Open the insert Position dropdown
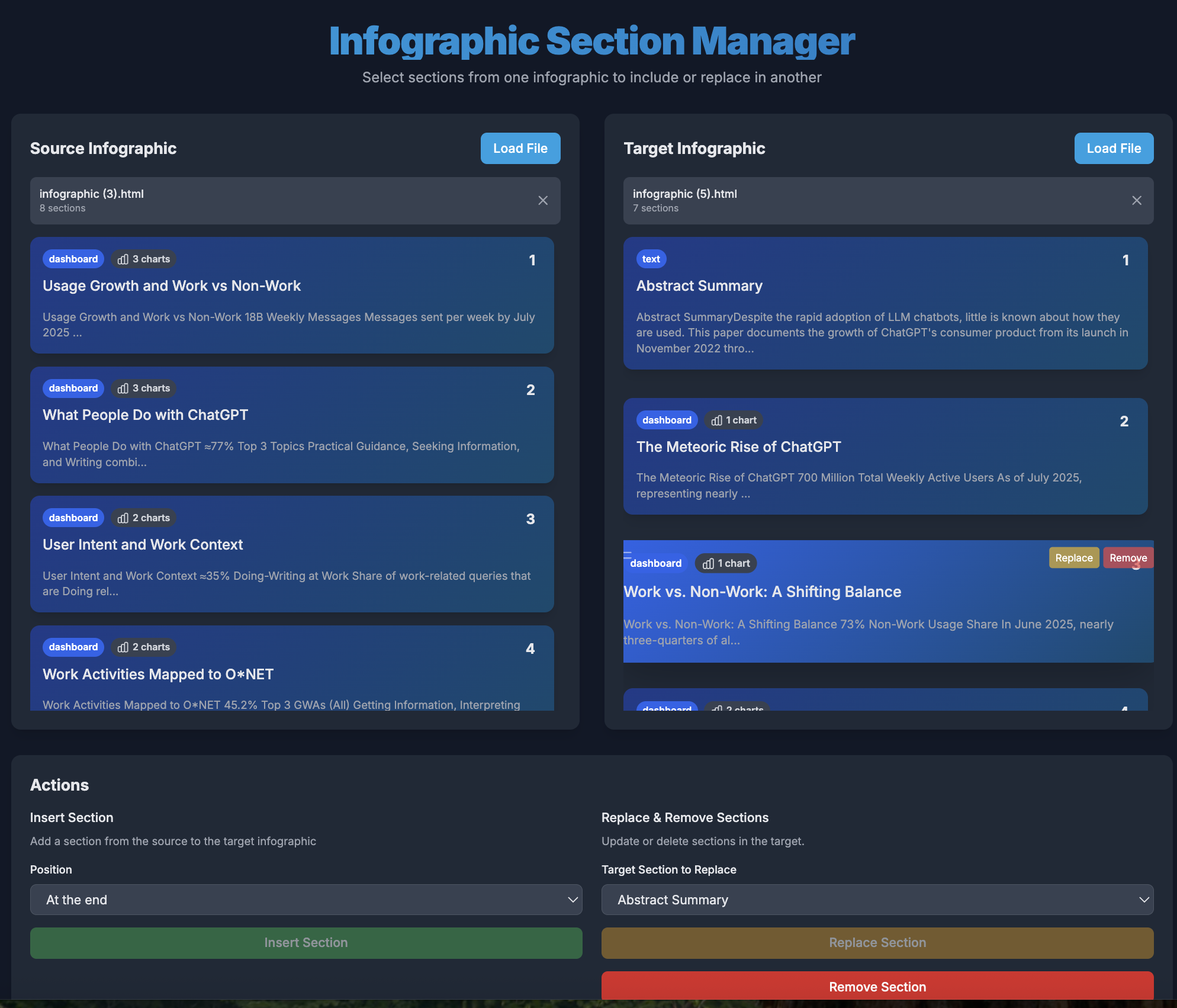1177x1008 pixels. [305, 900]
